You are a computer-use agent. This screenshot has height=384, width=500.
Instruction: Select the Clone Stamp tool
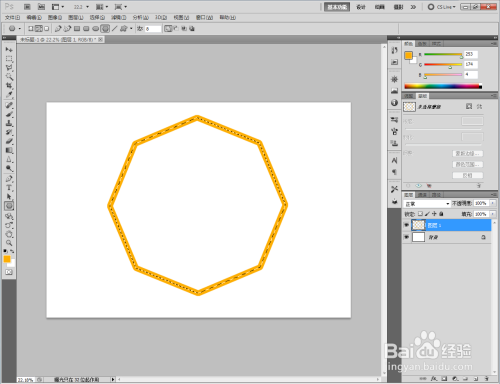click(9, 123)
